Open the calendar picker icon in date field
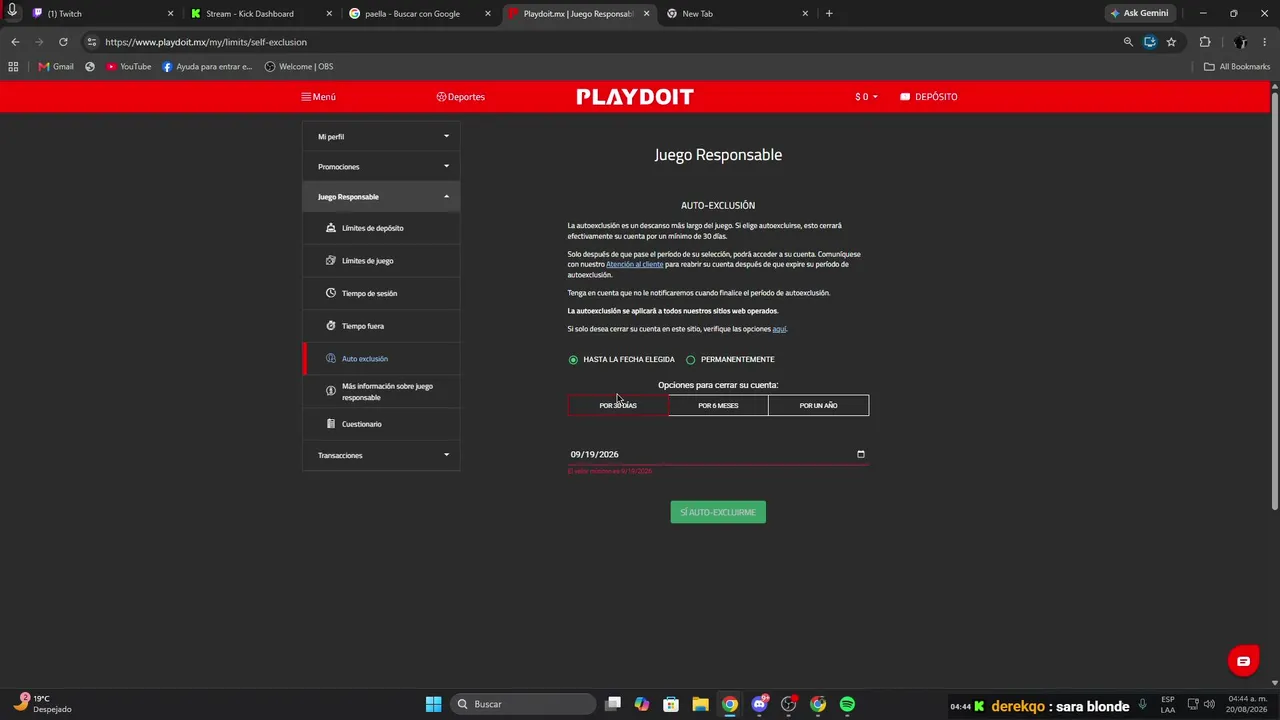The image size is (1280, 720). (x=861, y=454)
